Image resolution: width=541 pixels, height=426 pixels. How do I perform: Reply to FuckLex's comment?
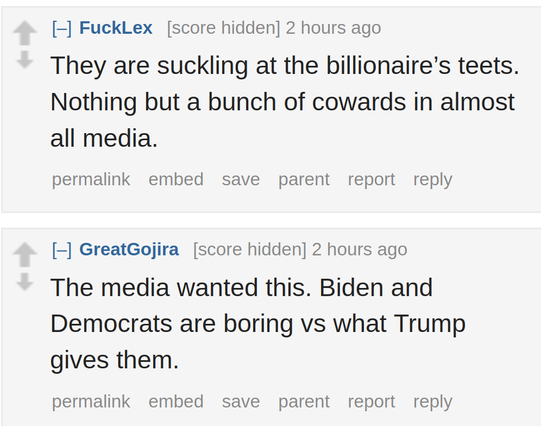pos(433,179)
